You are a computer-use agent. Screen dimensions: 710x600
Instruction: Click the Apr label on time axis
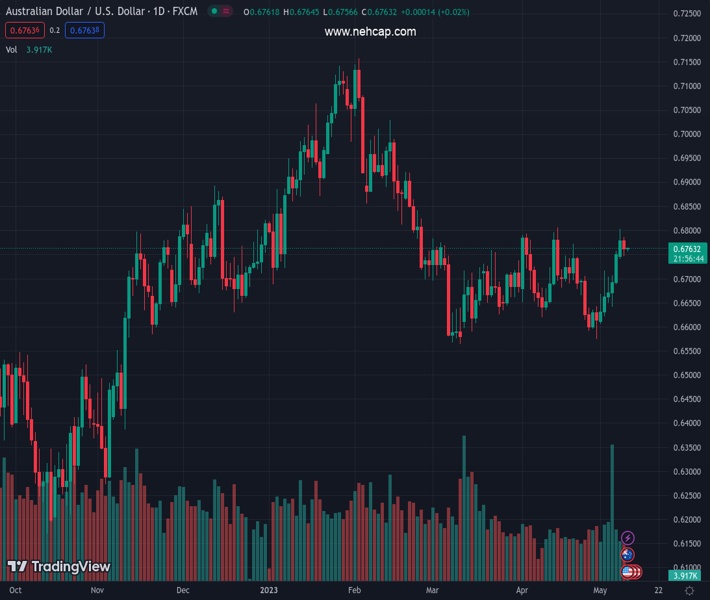(x=522, y=590)
